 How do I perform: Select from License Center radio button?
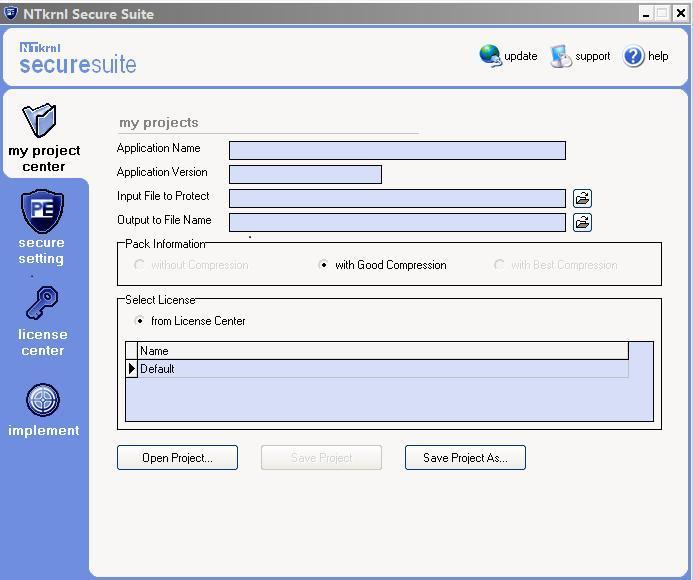pyautogui.click(x=139, y=321)
